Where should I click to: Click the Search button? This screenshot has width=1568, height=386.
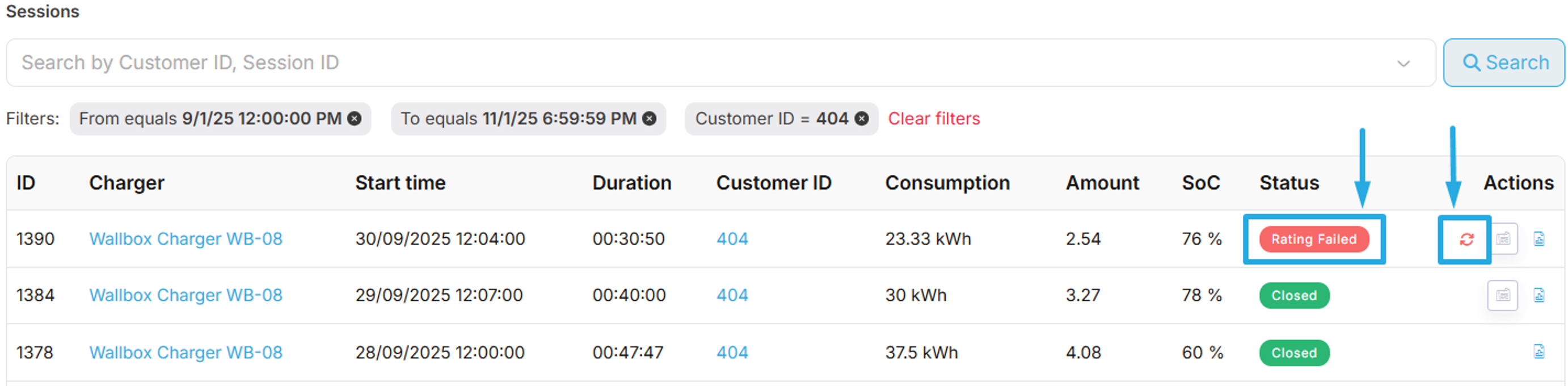click(x=1504, y=62)
